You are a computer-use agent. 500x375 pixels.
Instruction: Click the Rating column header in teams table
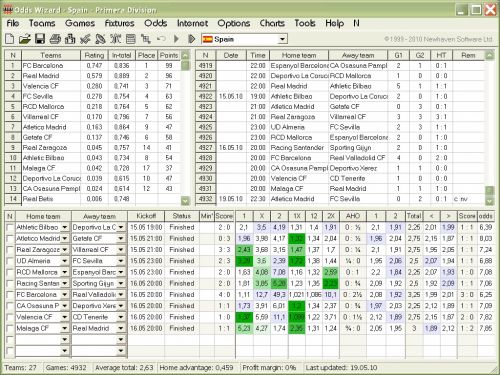[94, 55]
